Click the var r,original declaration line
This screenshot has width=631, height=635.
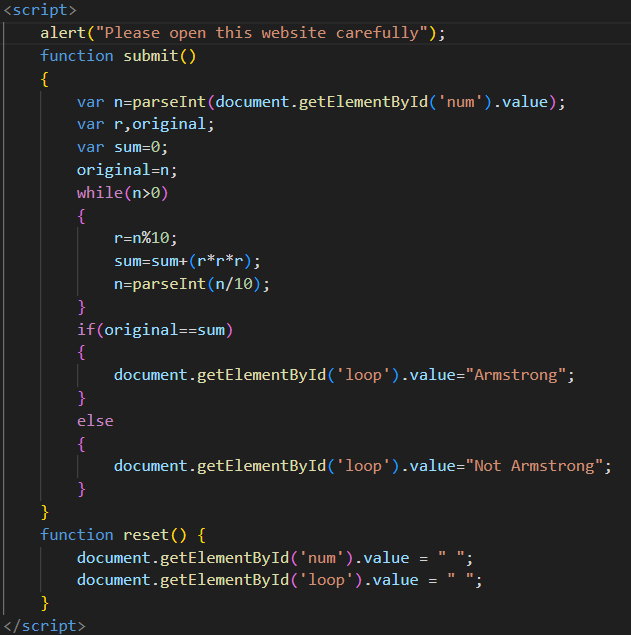click(145, 125)
